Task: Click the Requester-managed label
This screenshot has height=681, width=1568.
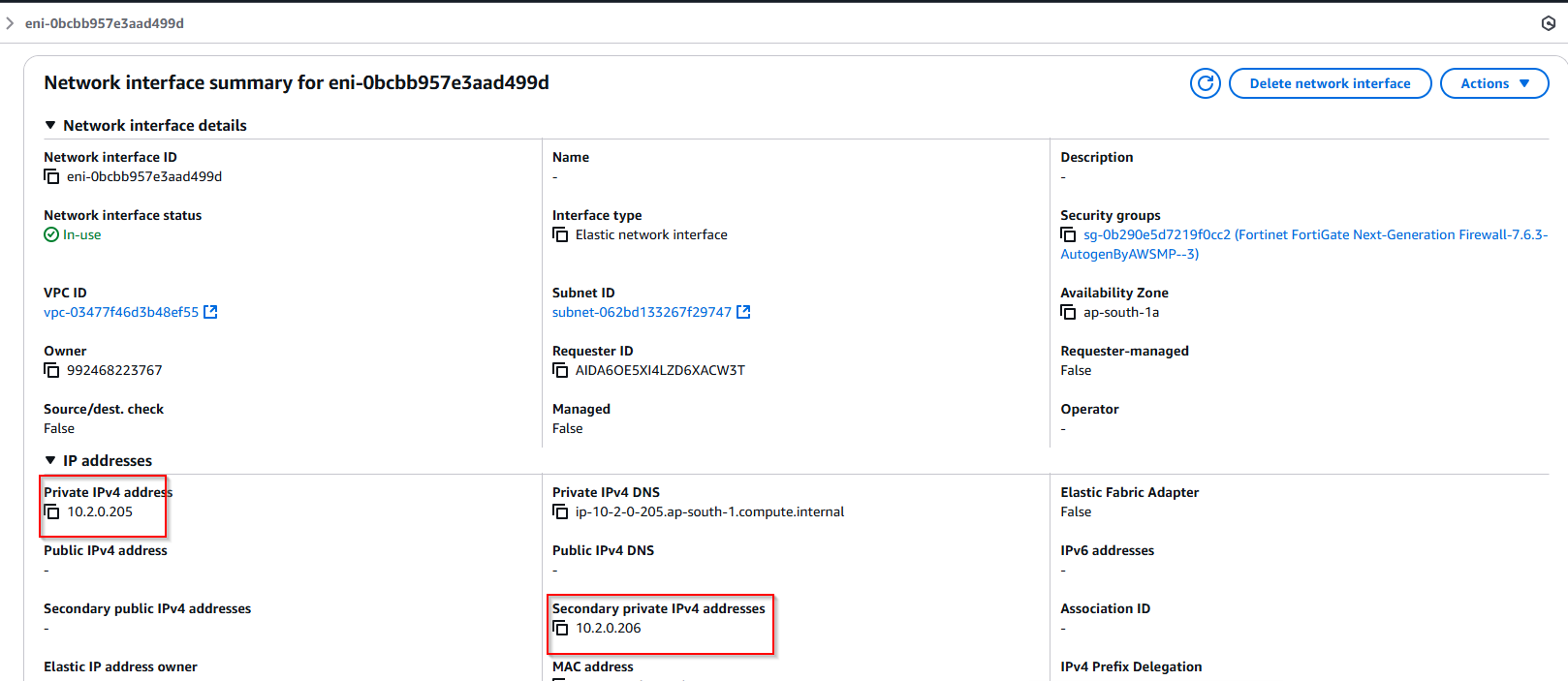Action: click(1124, 351)
